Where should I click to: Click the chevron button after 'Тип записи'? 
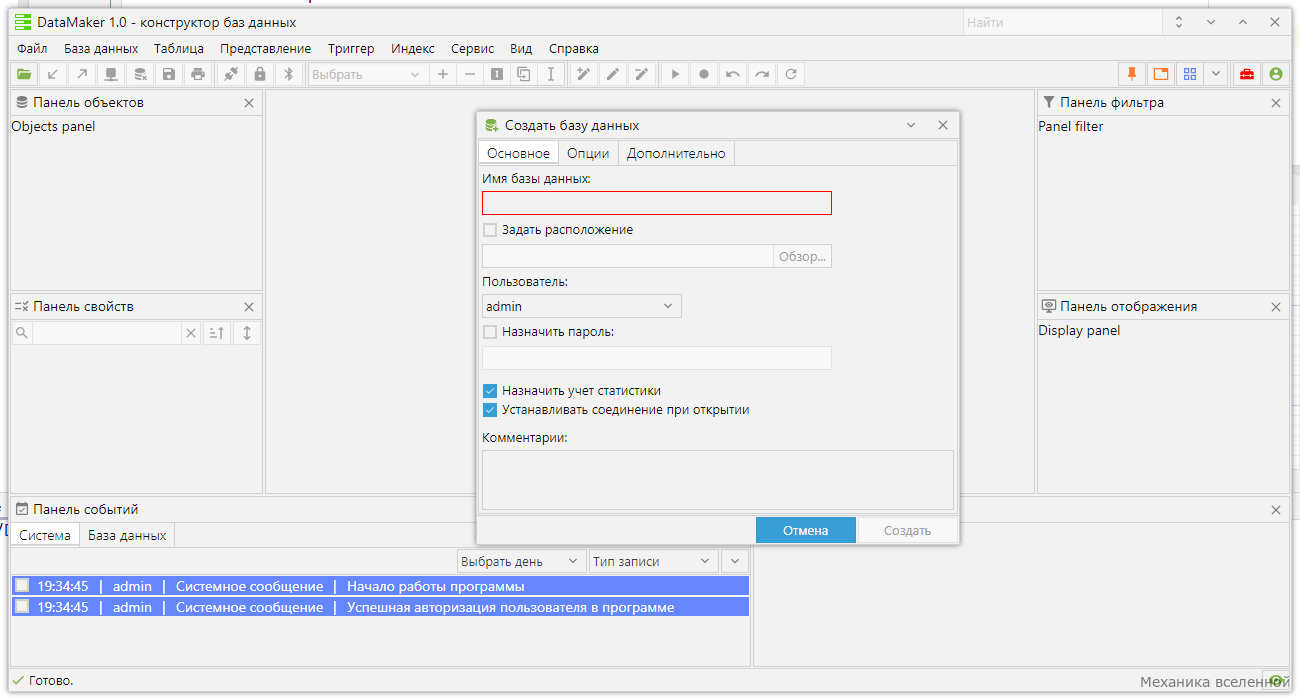pyautogui.click(x=735, y=561)
